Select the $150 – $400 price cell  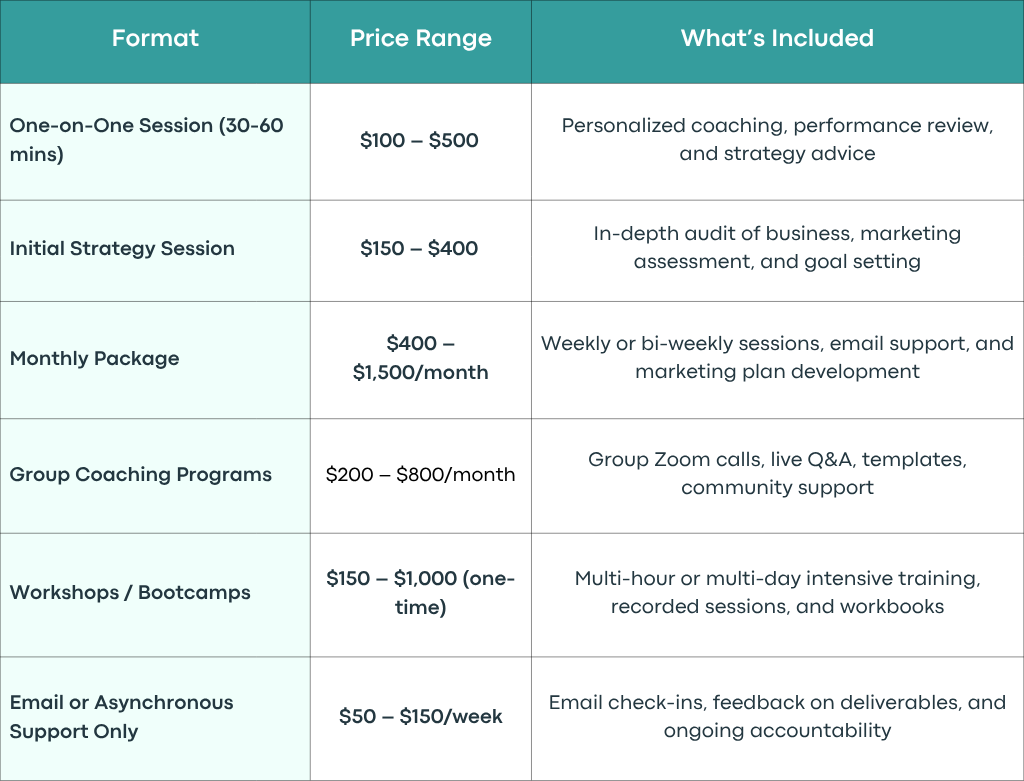(x=421, y=251)
